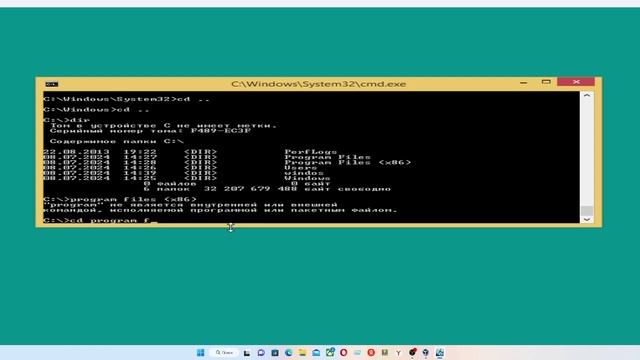Viewport: 640px width, 360px height.
Task: Open the Mail app on the taskbar
Action: tap(316, 353)
